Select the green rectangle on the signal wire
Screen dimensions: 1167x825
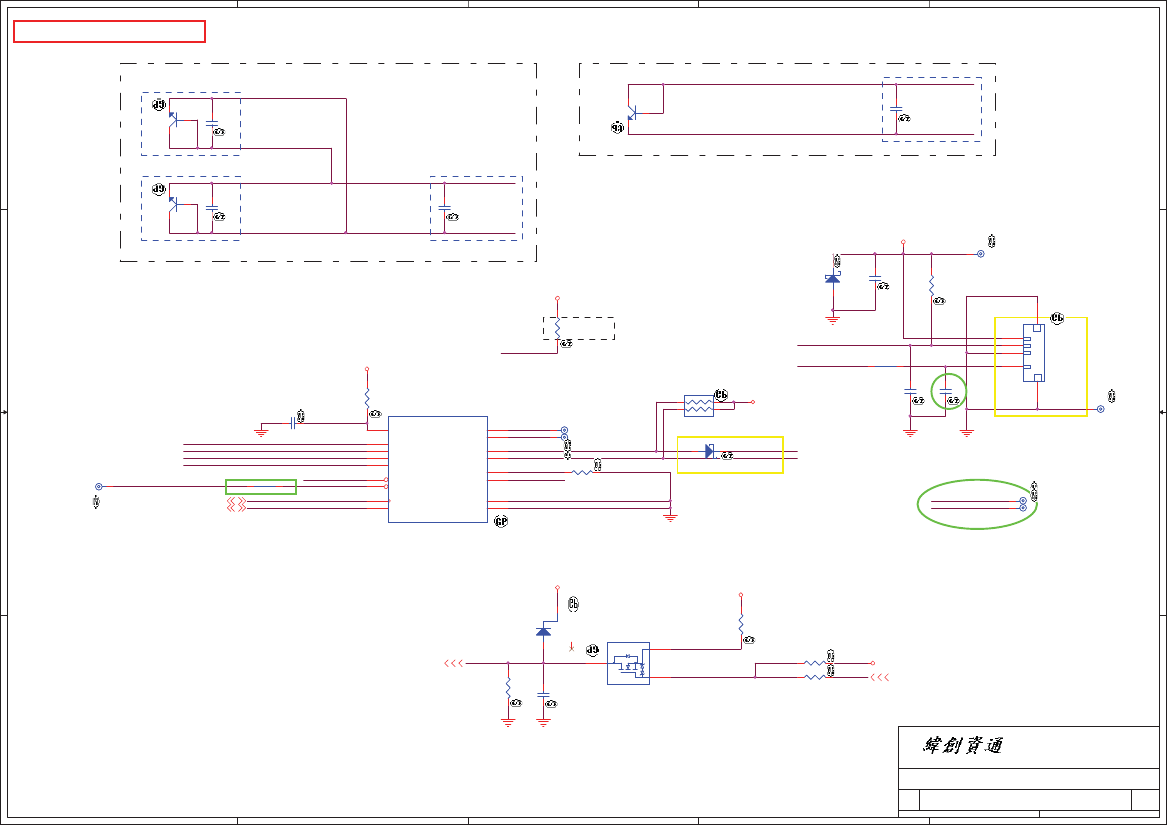coord(261,487)
